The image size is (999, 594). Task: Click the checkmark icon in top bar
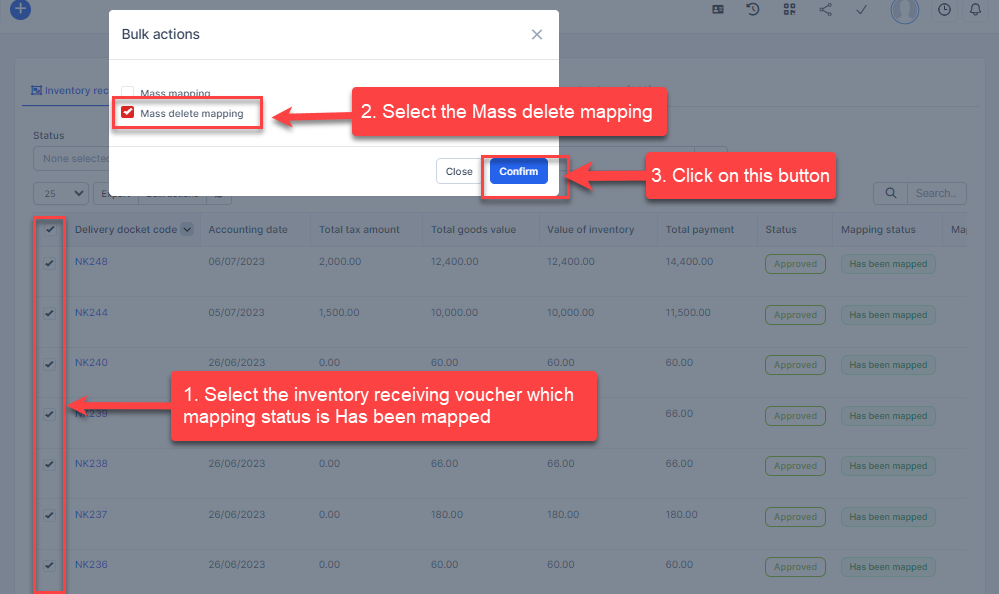[861, 10]
